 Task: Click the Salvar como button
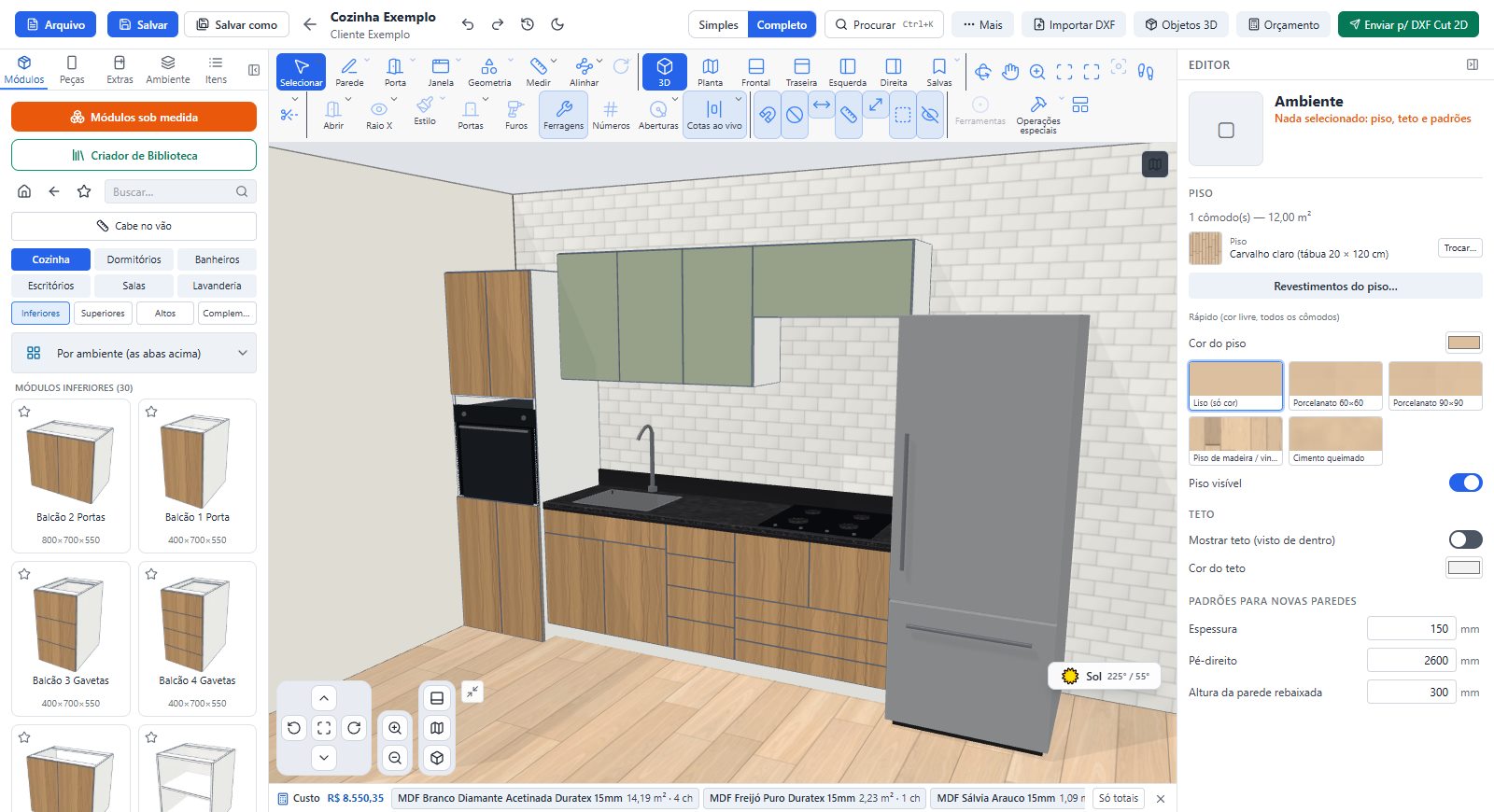237,24
